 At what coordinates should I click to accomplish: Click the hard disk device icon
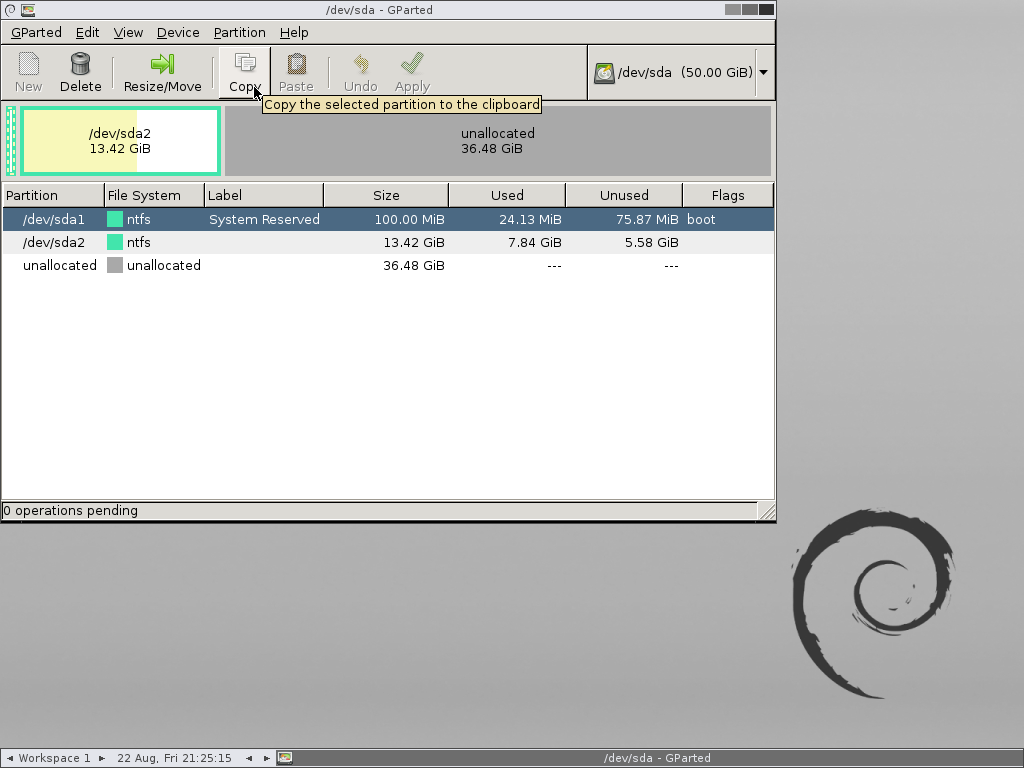pyautogui.click(x=604, y=73)
